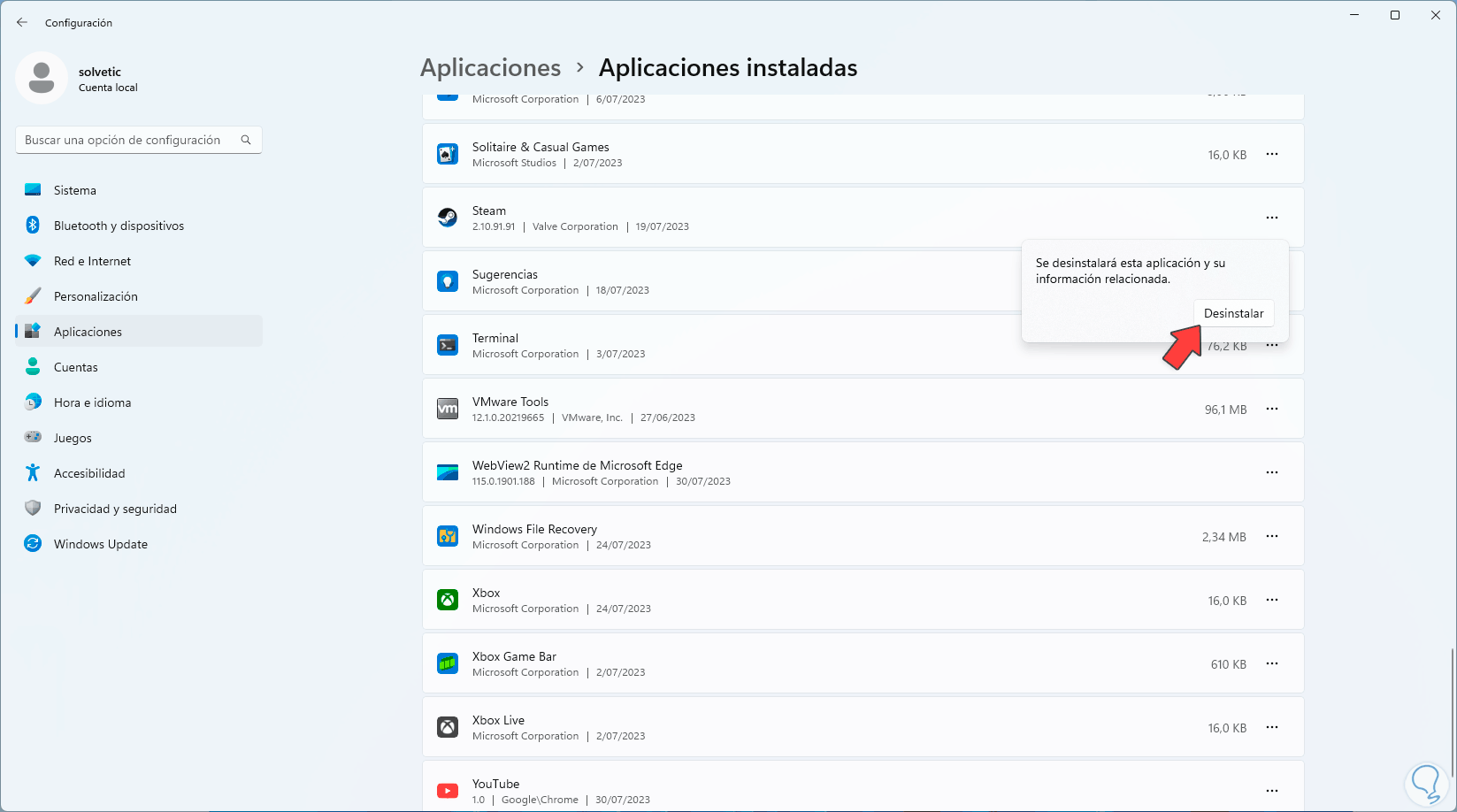Click the VMware Tools icon
1457x812 pixels.
point(448,409)
